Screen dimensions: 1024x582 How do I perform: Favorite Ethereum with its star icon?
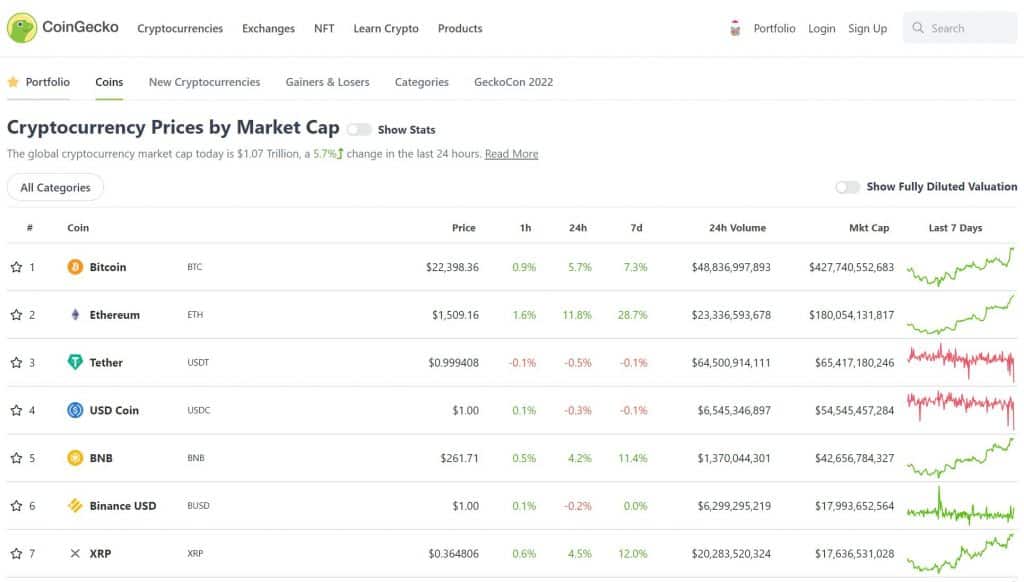[16, 315]
